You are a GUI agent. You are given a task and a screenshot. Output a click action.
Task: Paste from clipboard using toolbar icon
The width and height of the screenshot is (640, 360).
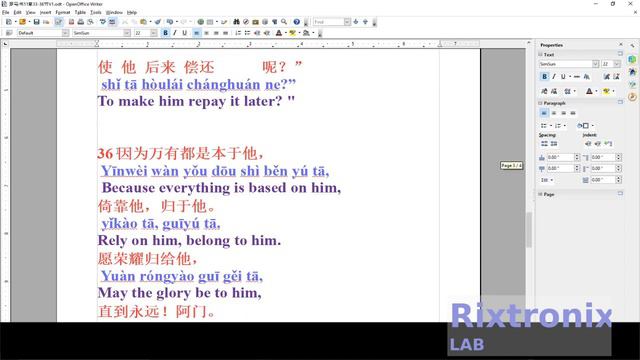pyautogui.click(x=143, y=22)
